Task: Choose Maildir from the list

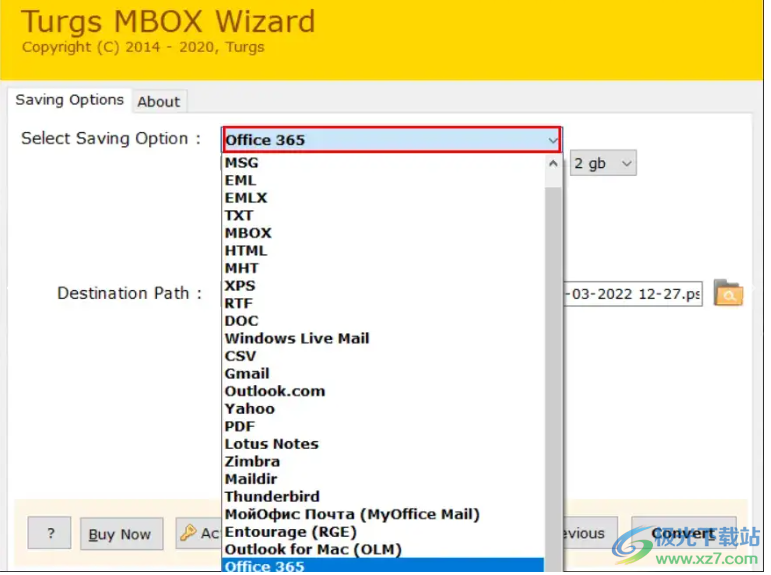Action: (x=384, y=479)
